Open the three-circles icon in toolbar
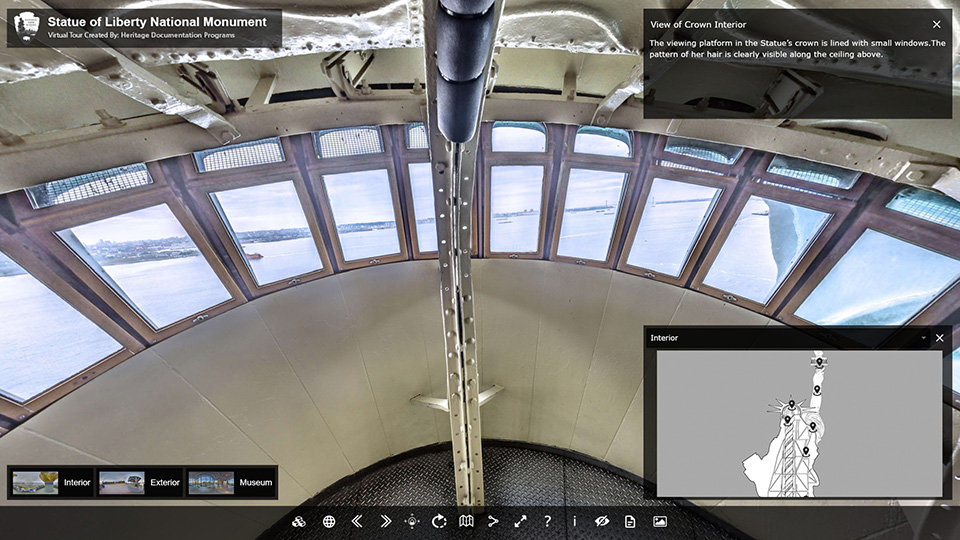Screen dimensions: 960x540 [299, 521]
